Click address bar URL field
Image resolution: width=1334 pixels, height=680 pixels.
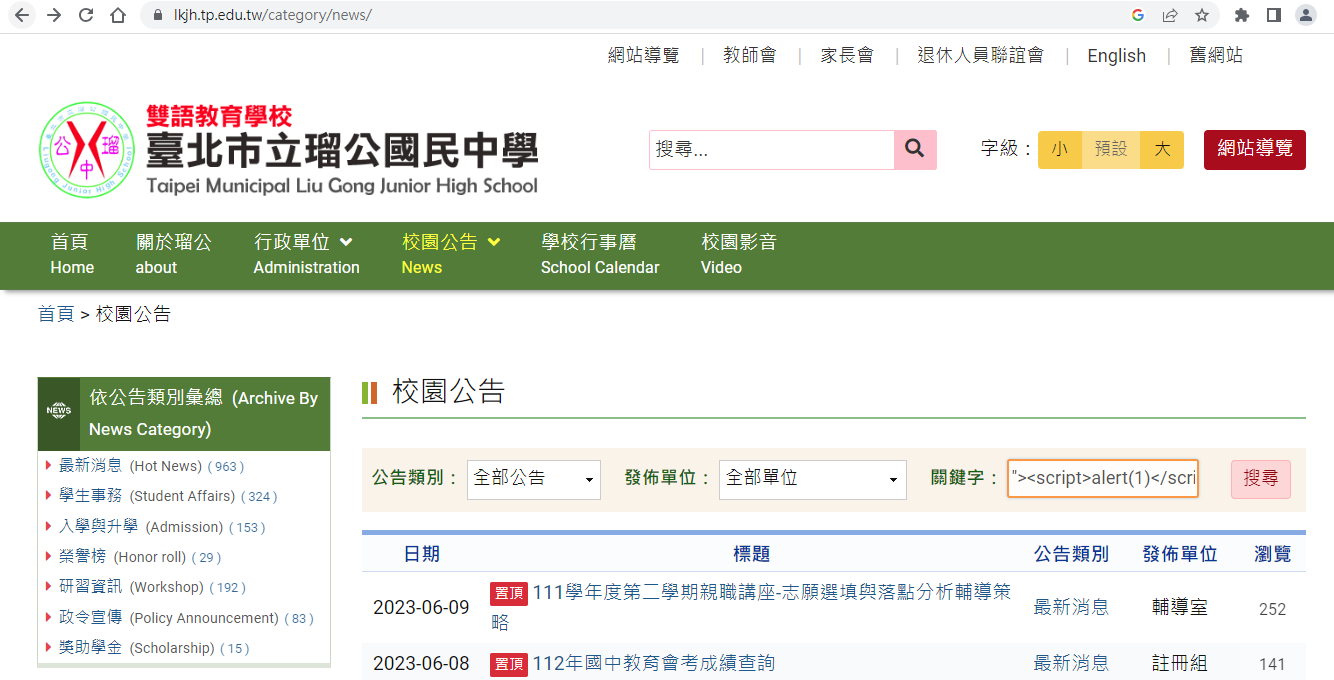(640, 15)
